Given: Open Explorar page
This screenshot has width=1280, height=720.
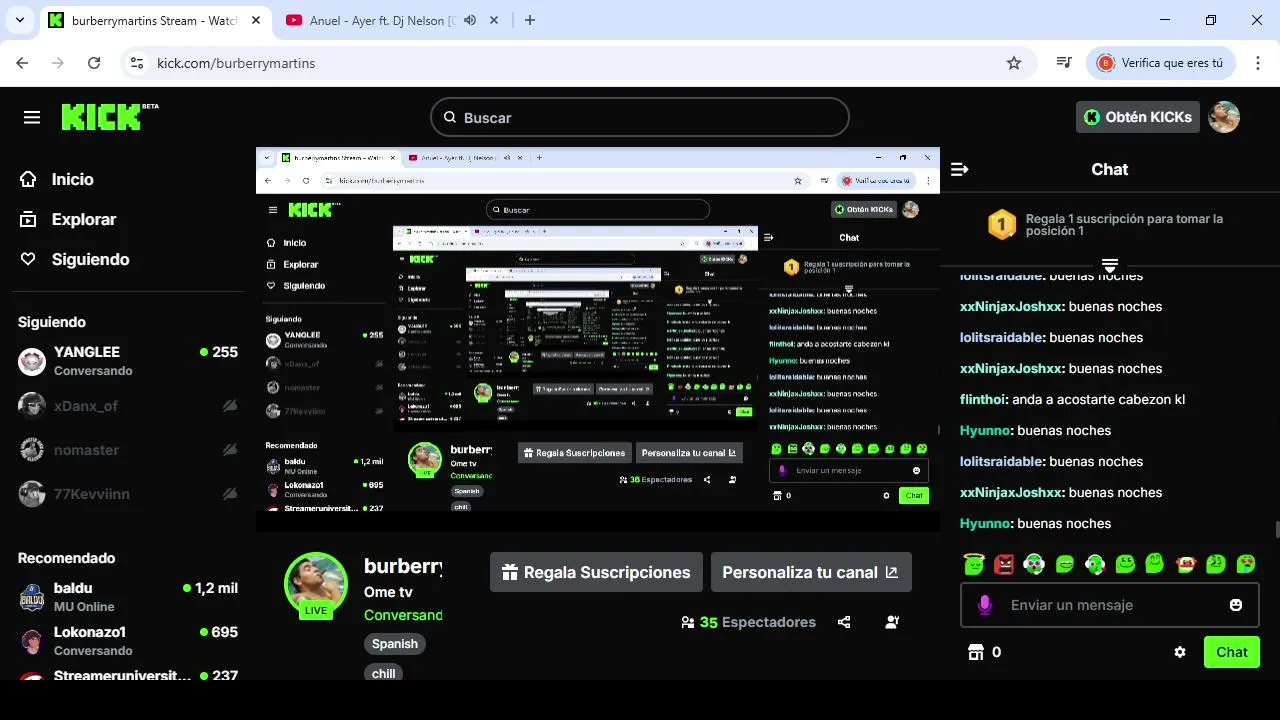Looking at the screenshot, I should point(68,219).
